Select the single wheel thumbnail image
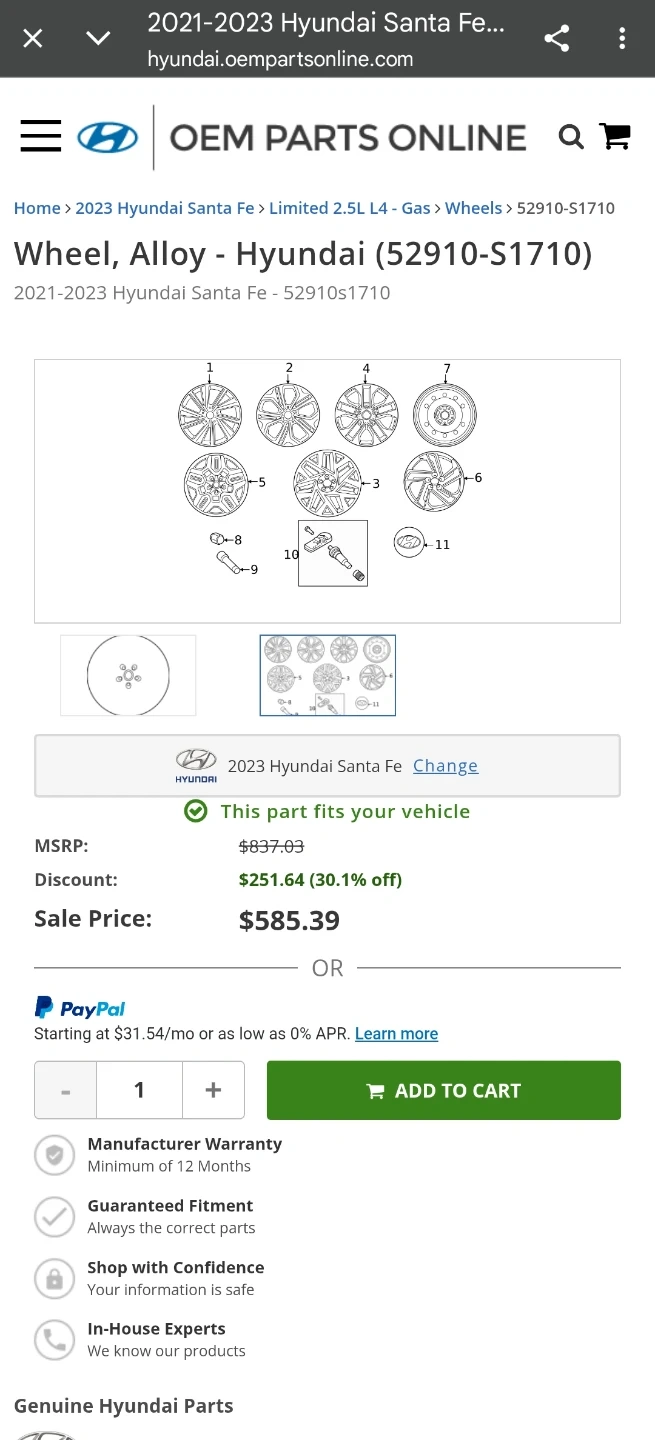 point(128,675)
